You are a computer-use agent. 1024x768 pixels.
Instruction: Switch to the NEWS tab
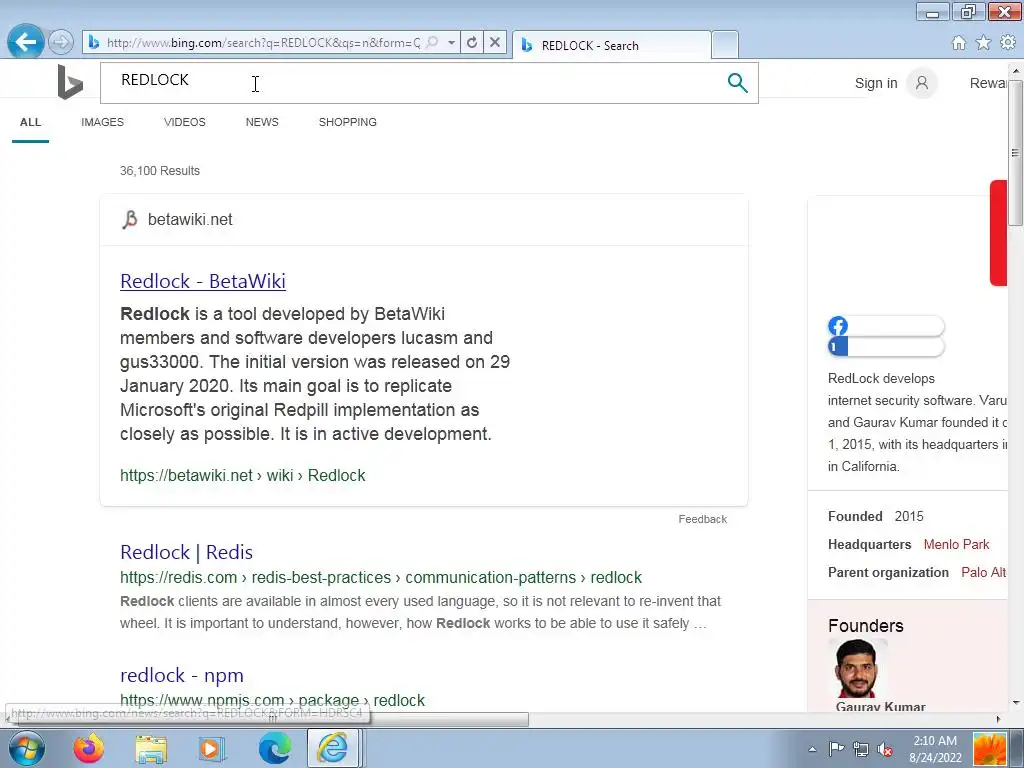pyautogui.click(x=262, y=122)
